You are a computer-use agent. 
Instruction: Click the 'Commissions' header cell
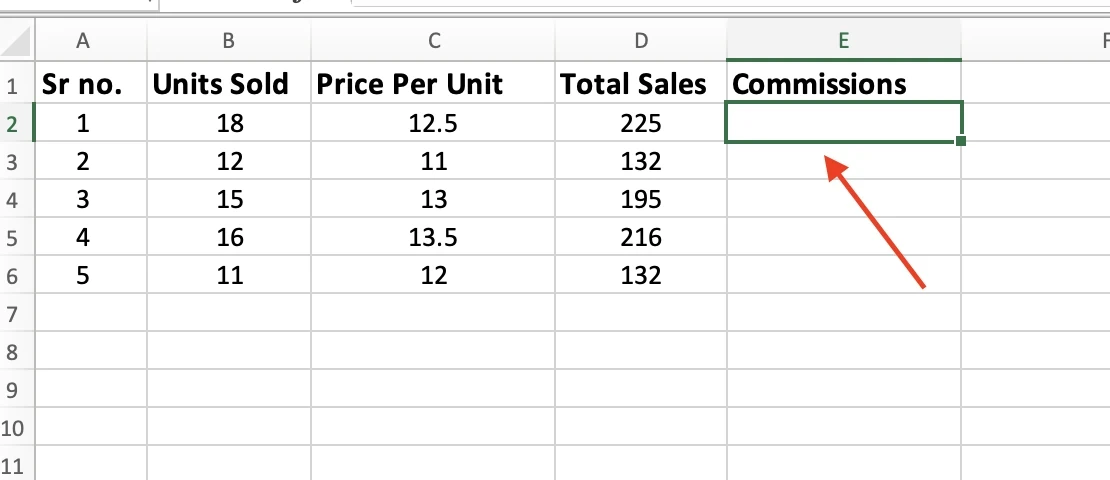click(x=843, y=84)
